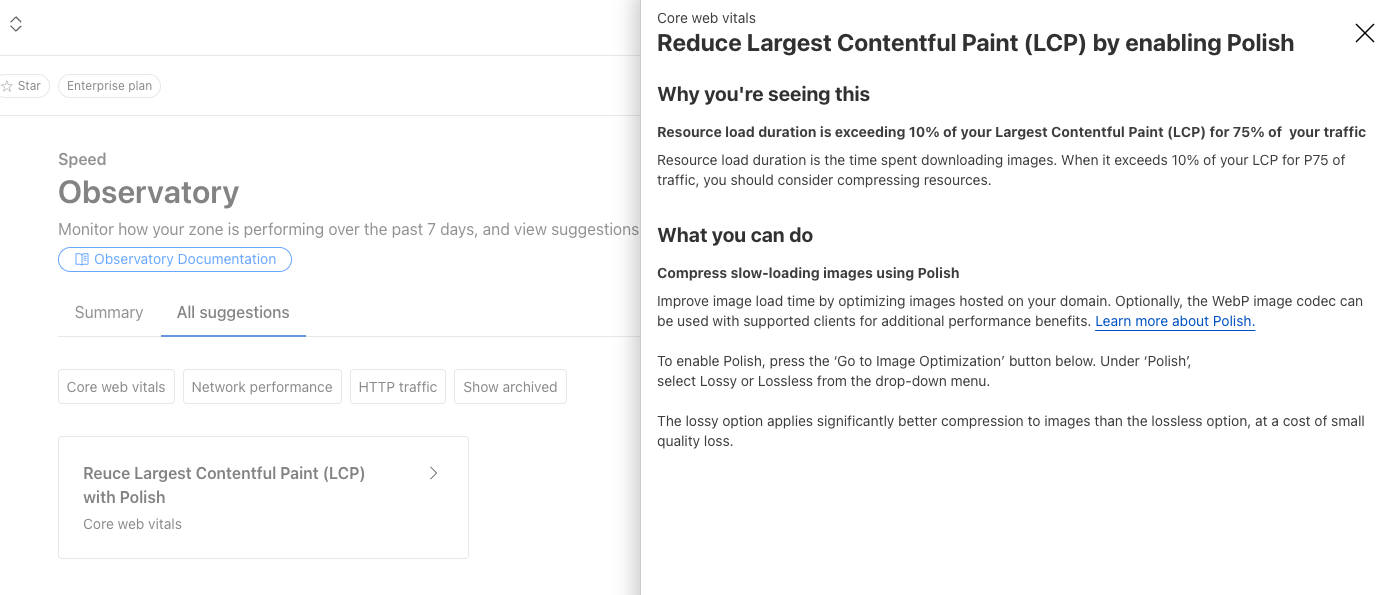Click the book icon in Observatory Documentation
This screenshot has width=1390, height=595.
(82, 260)
